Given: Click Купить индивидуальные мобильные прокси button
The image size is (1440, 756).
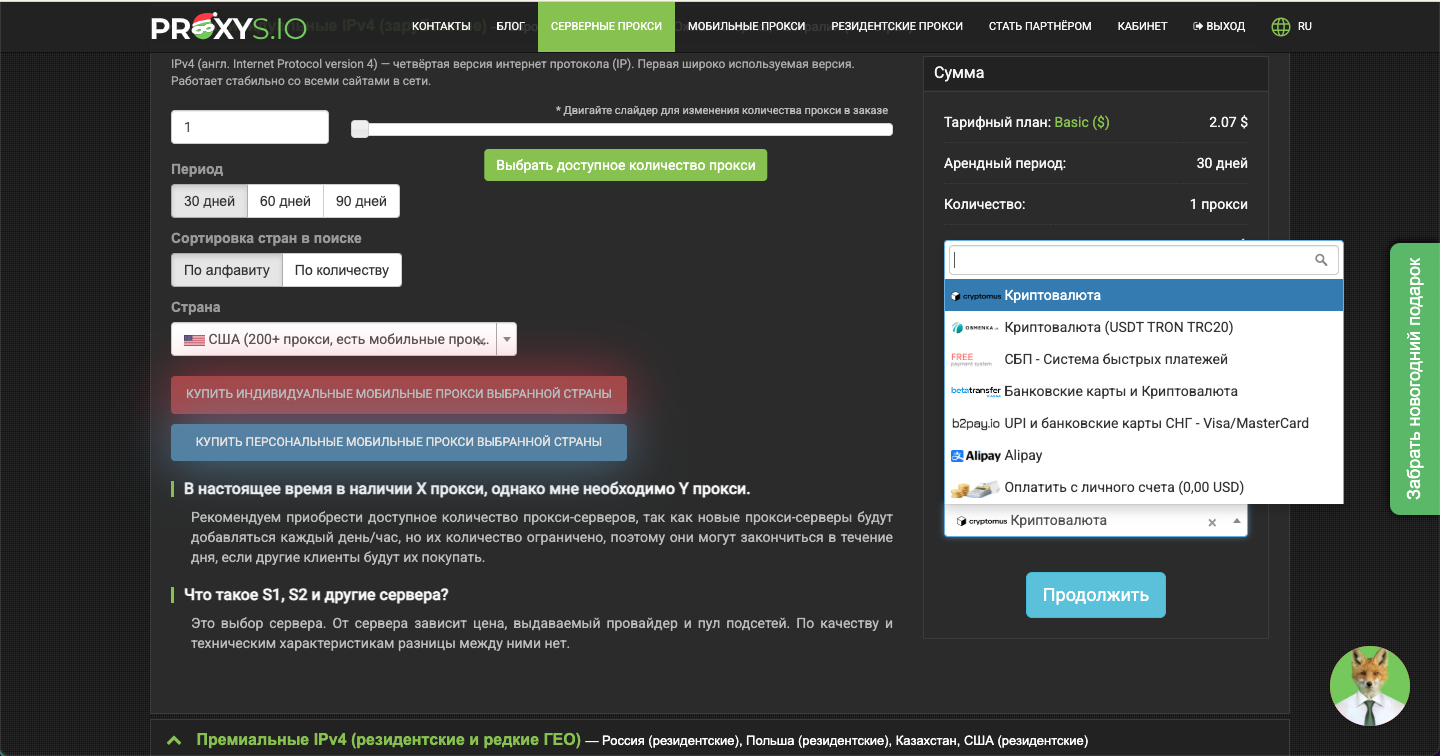Looking at the screenshot, I should (399, 394).
